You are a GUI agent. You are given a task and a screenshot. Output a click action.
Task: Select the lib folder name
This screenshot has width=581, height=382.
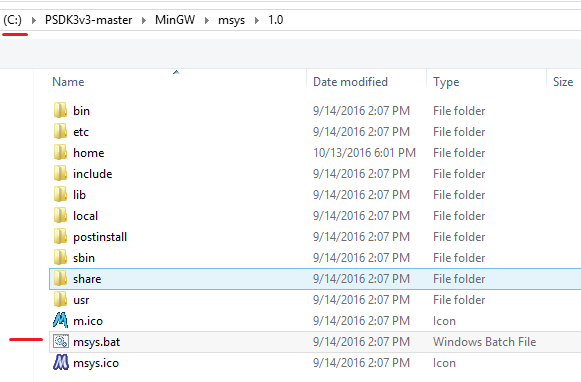click(x=79, y=195)
